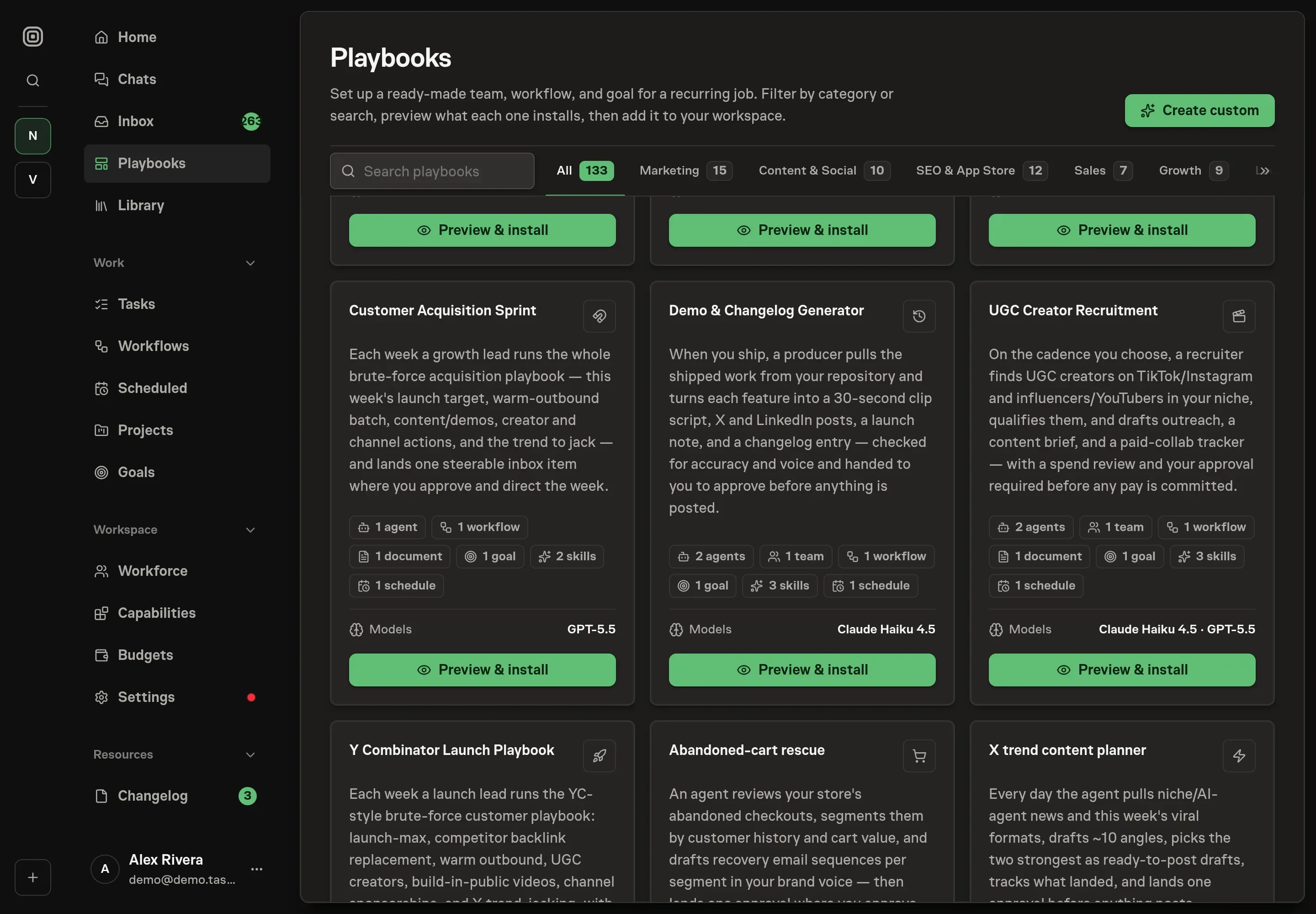
Task: Preview & install Customer Acquisition Sprint
Action: click(482, 670)
